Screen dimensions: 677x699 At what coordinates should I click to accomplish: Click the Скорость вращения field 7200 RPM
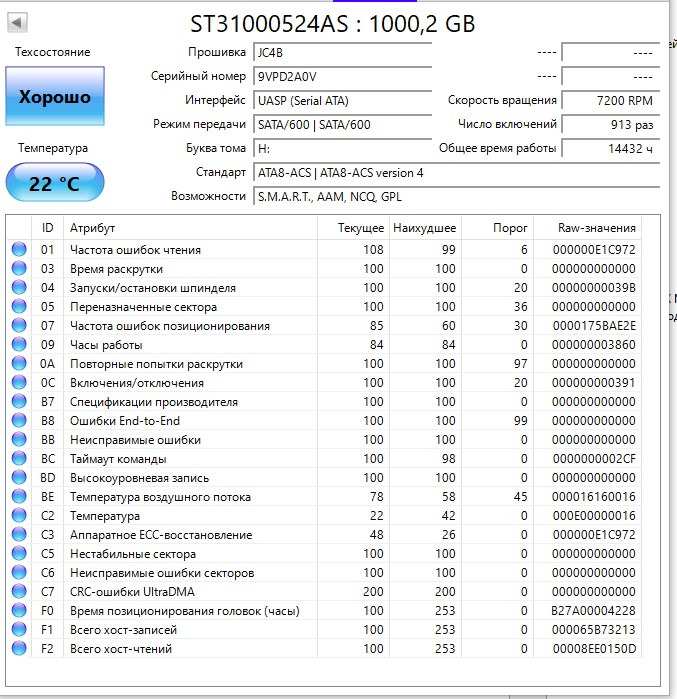[609, 100]
